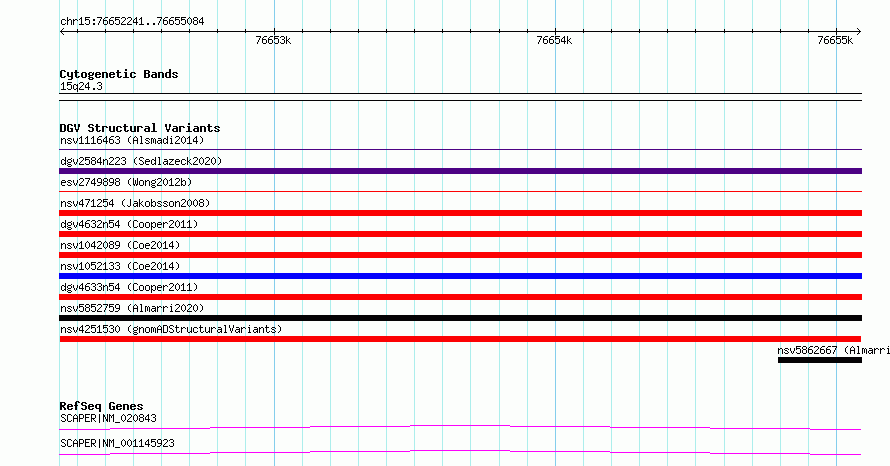Screen dimensions: 890x466
Task: Click the 76653k ruler label
Action: (x=273, y=40)
